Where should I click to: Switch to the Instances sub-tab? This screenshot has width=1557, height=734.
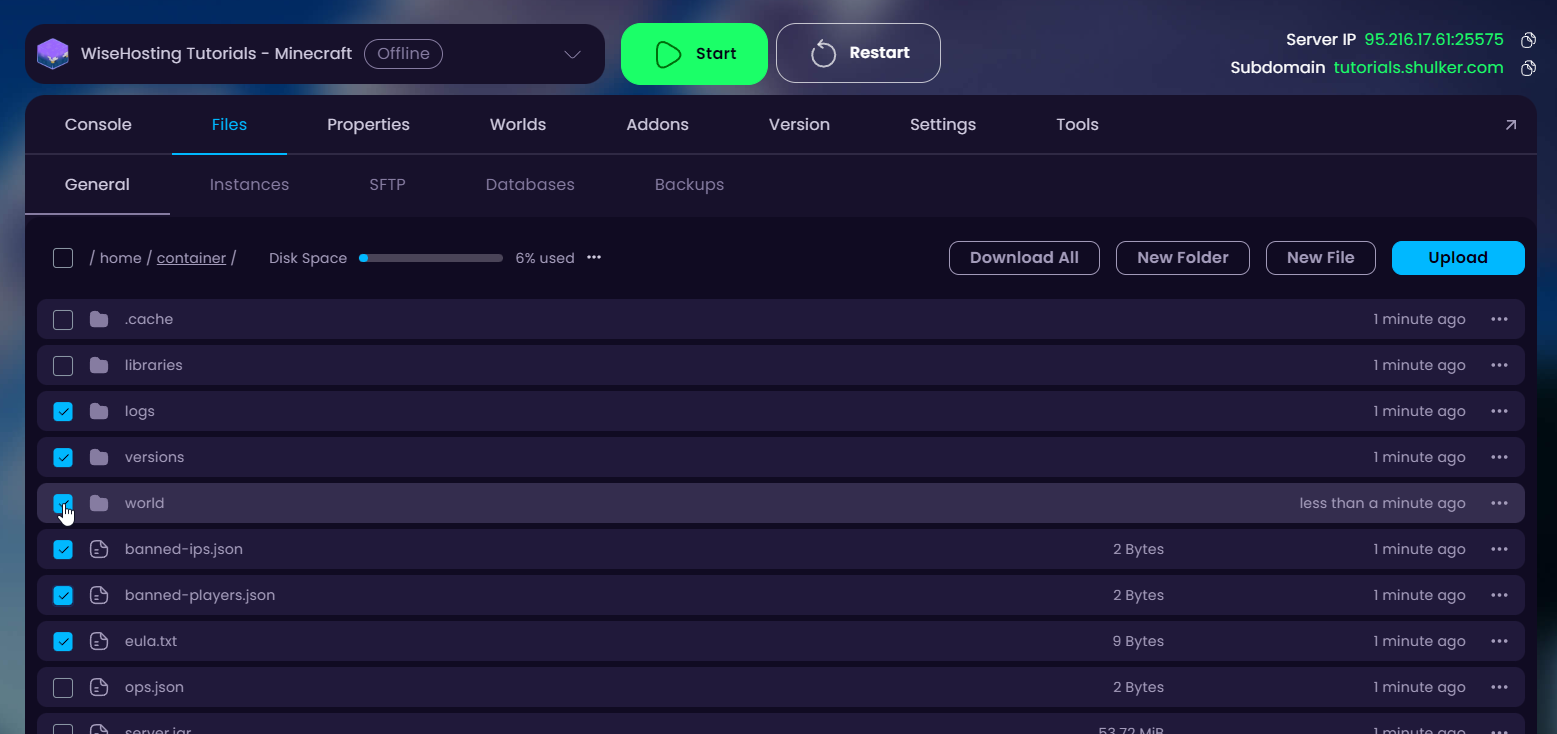pos(249,185)
